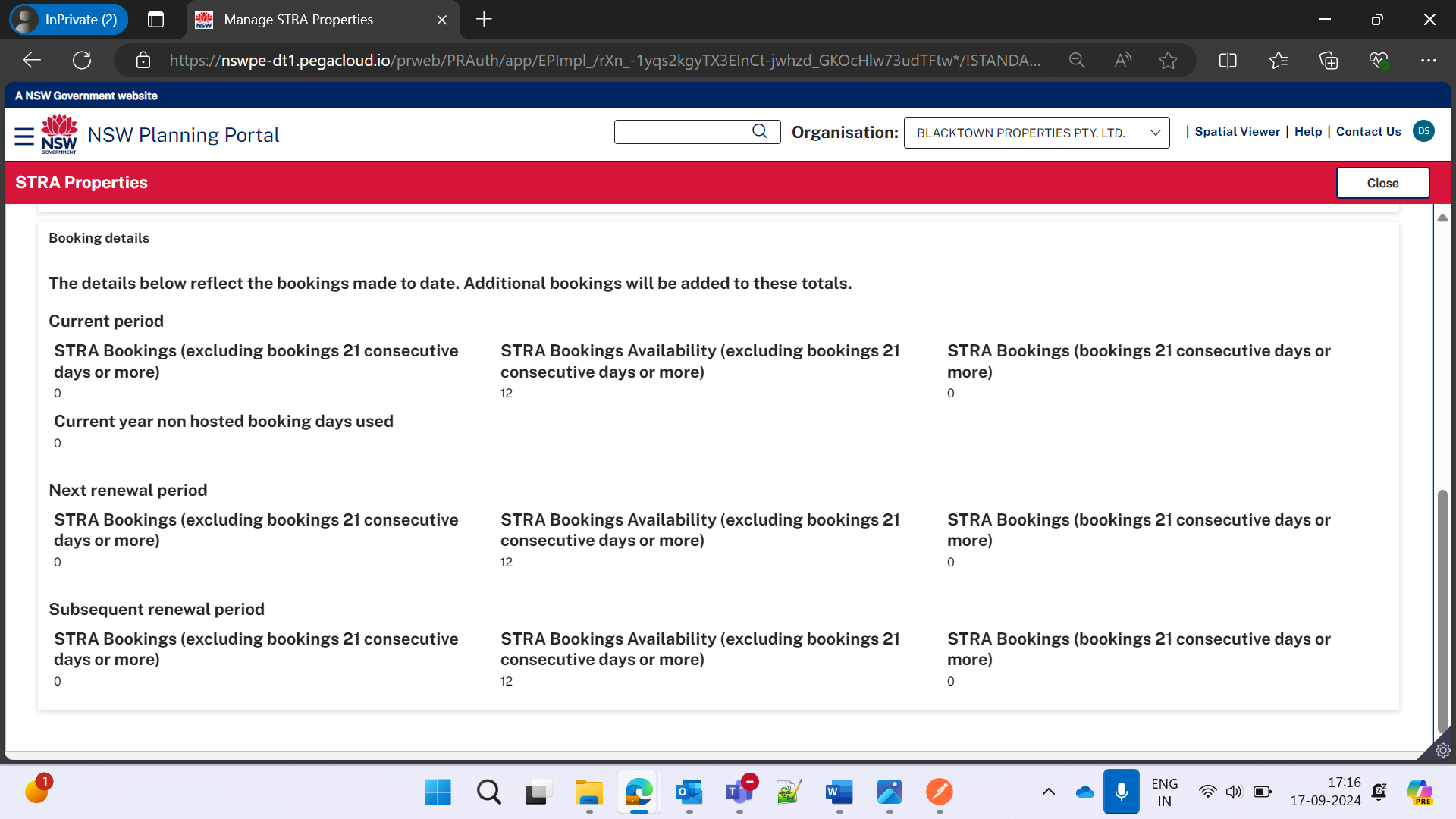Close the STRA Properties panel
Viewport: 1456px width, 819px height.
click(1382, 183)
